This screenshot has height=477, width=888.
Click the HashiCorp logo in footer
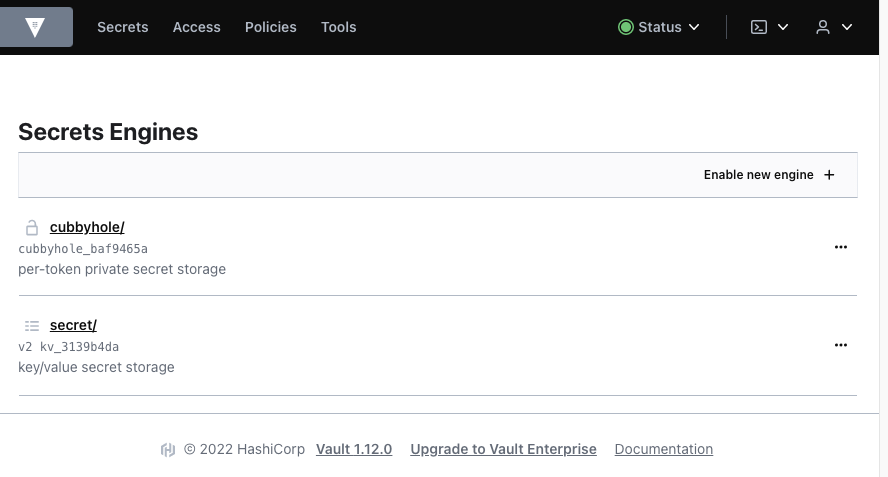[x=168, y=450]
